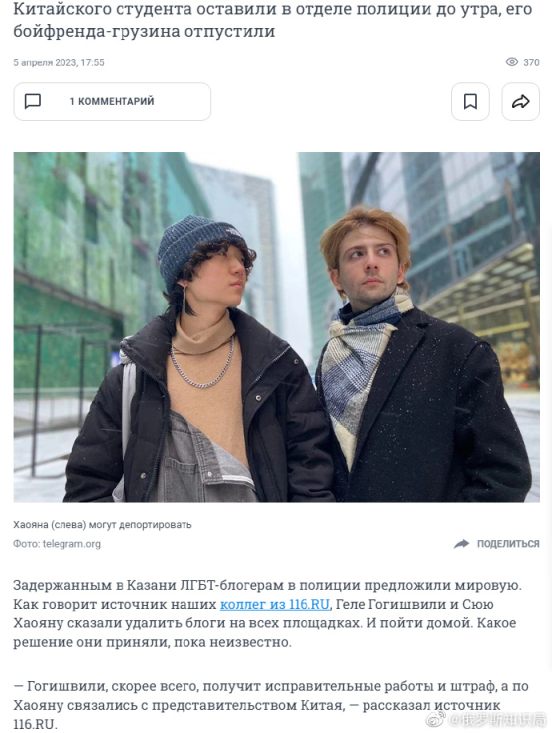Click the paragraph starting with Задержанным в Казани
Image resolution: width=552 pixels, height=733 pixels.
267,613
